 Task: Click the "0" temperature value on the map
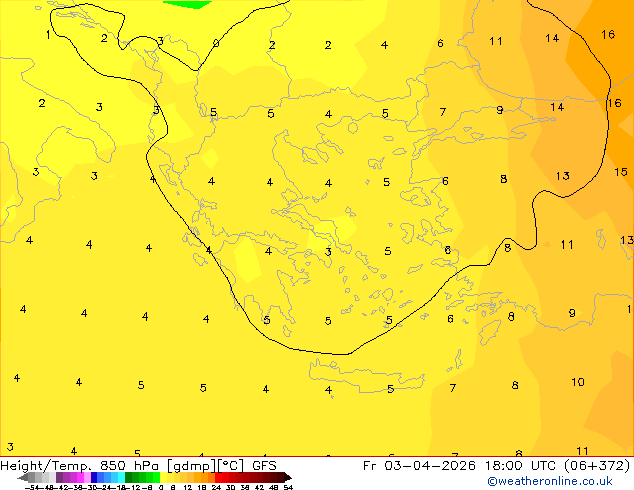216,43
